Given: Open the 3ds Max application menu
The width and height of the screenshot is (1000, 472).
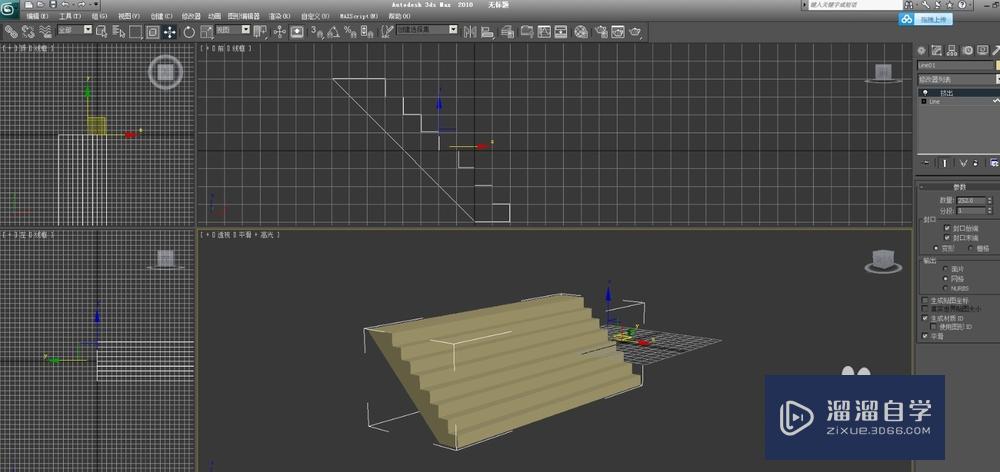Looking at the screenshot, I should tap(10, 11).
